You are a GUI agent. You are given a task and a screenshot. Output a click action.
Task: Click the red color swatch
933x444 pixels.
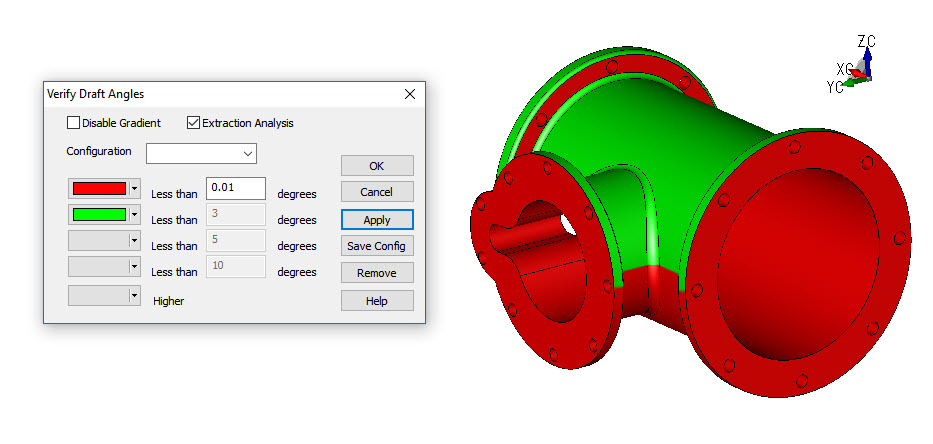[x=99, y=188]
